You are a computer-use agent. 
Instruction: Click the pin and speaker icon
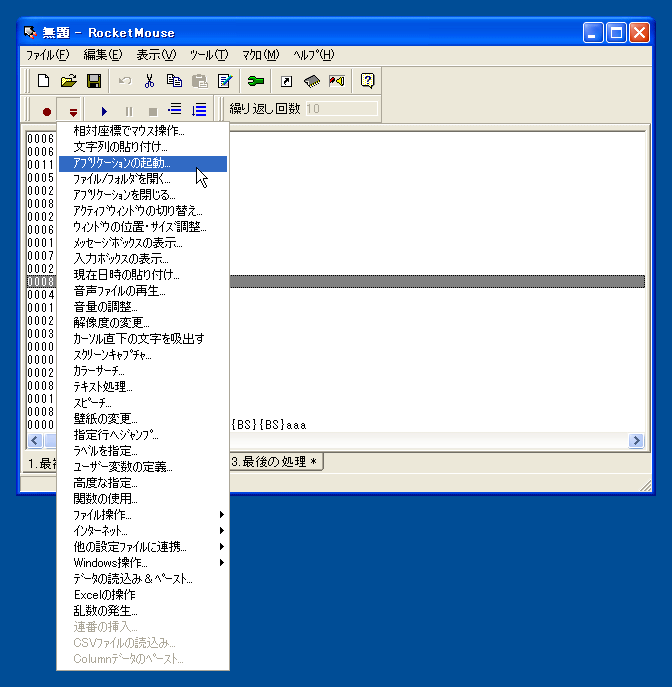[x=337, y=81]
